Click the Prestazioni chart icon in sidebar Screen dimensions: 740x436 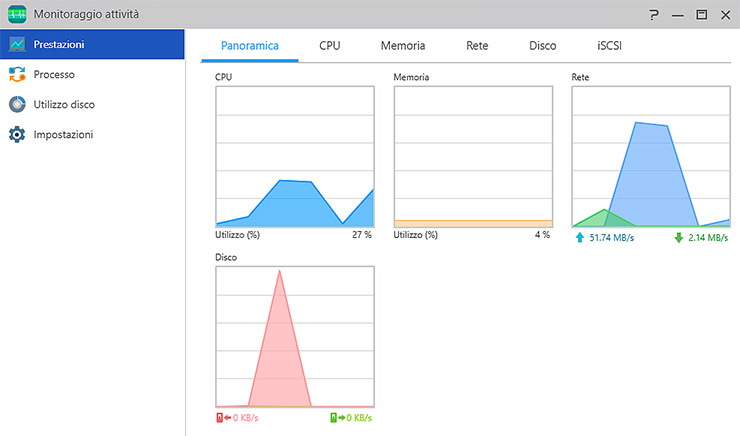click(x=17, y=44)
